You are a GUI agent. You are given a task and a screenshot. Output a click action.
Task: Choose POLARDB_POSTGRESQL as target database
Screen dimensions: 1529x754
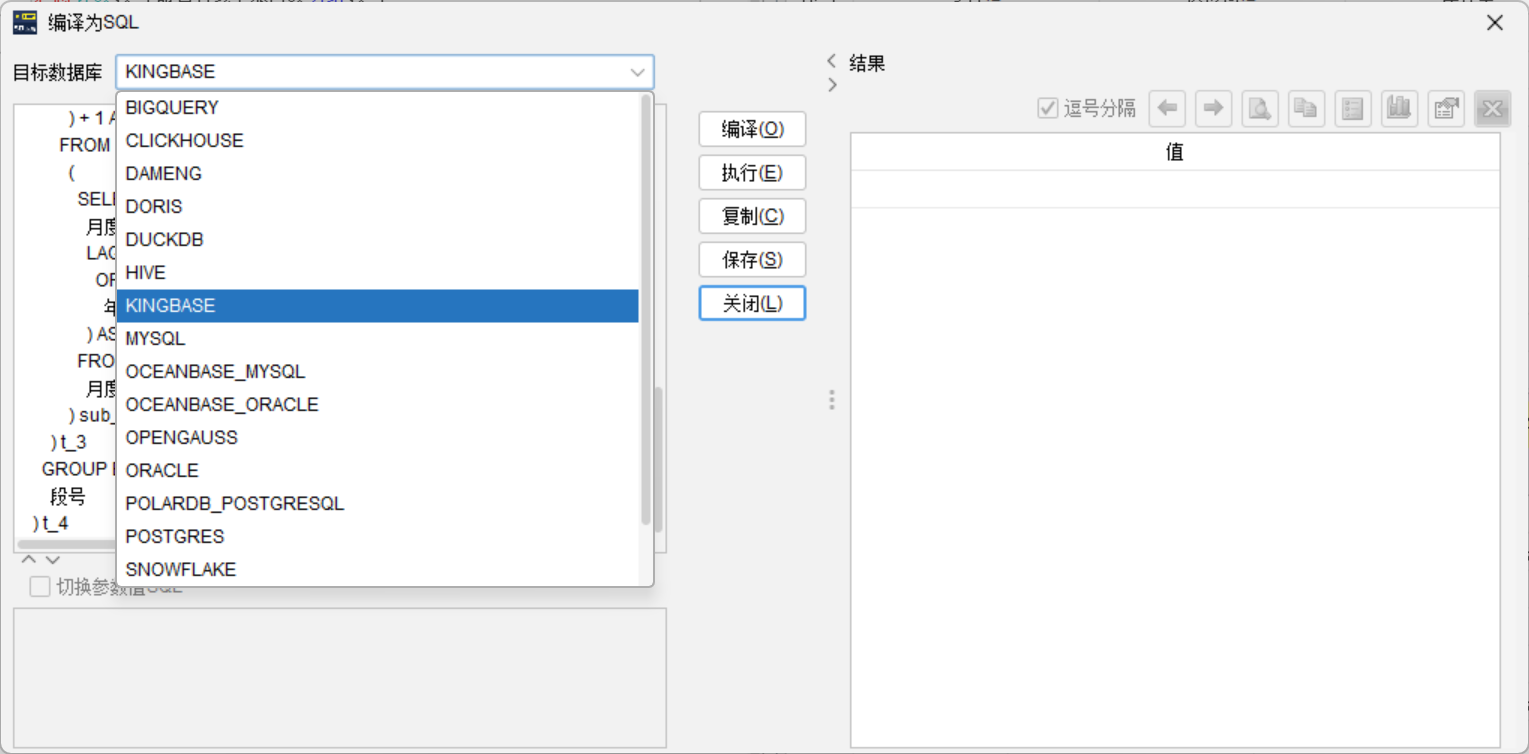pos(378,504)
